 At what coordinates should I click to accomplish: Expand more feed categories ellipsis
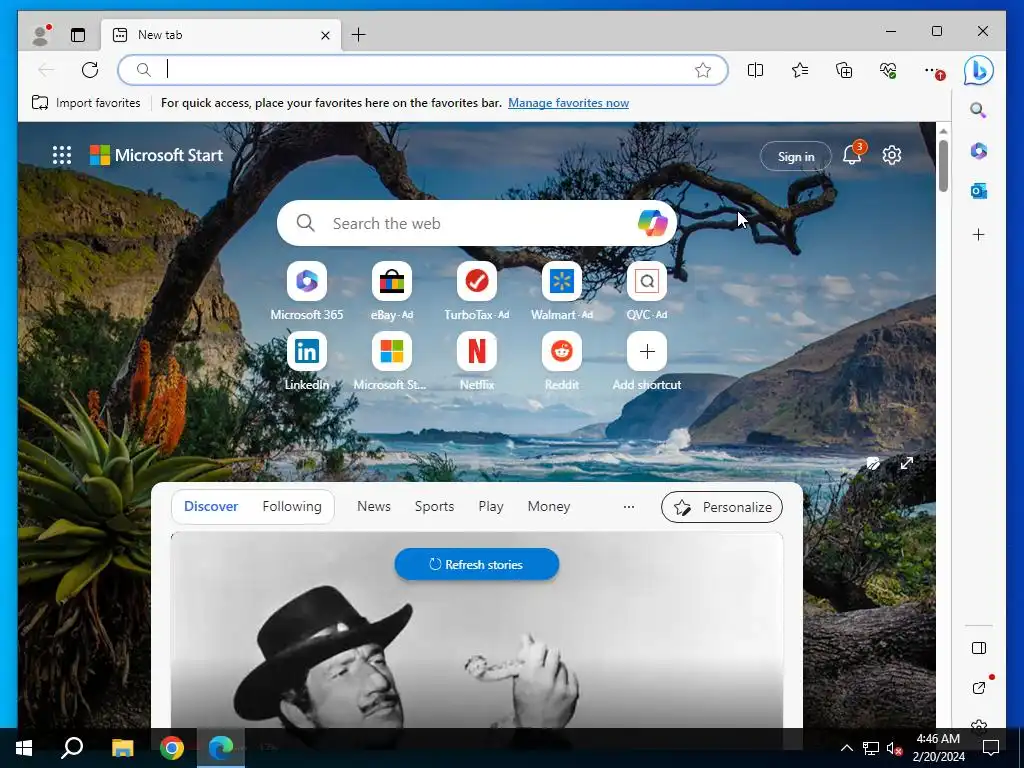629,507
